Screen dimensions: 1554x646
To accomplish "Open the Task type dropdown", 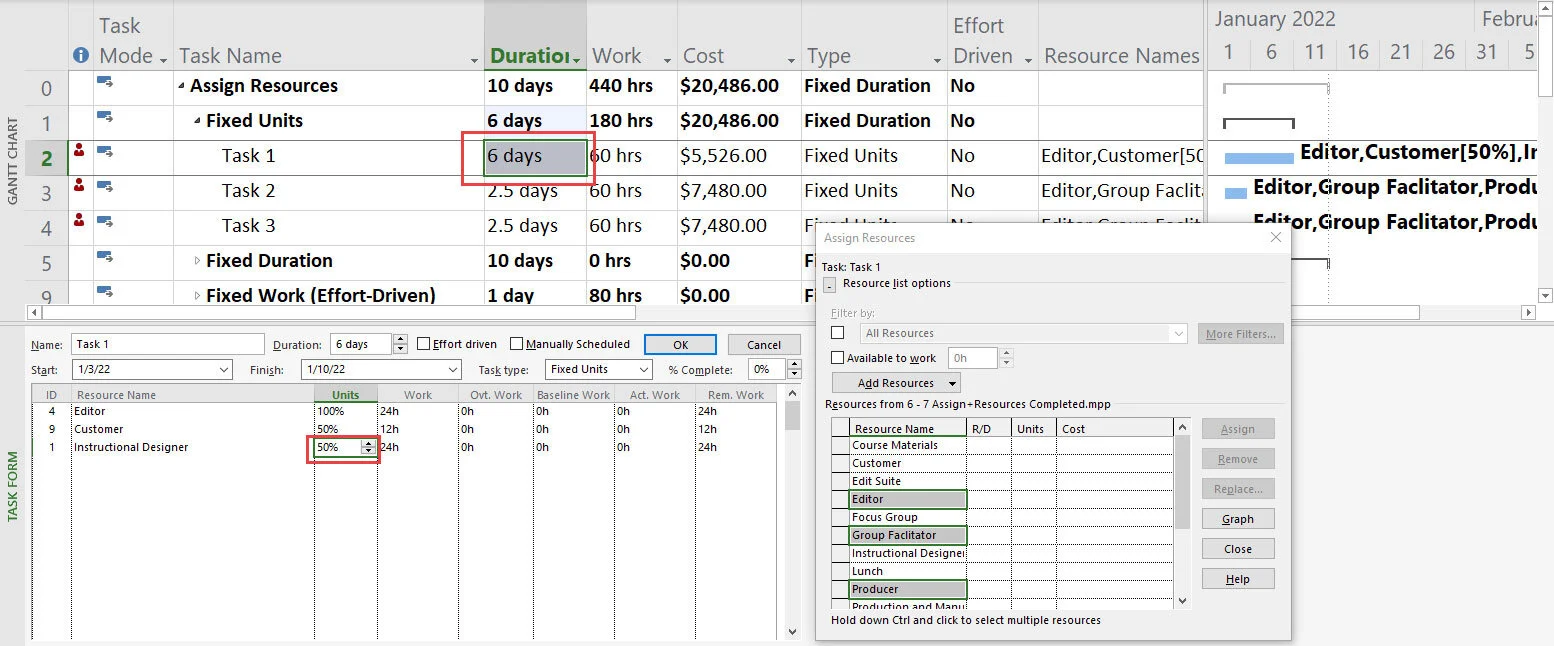I will coord(643,370).
